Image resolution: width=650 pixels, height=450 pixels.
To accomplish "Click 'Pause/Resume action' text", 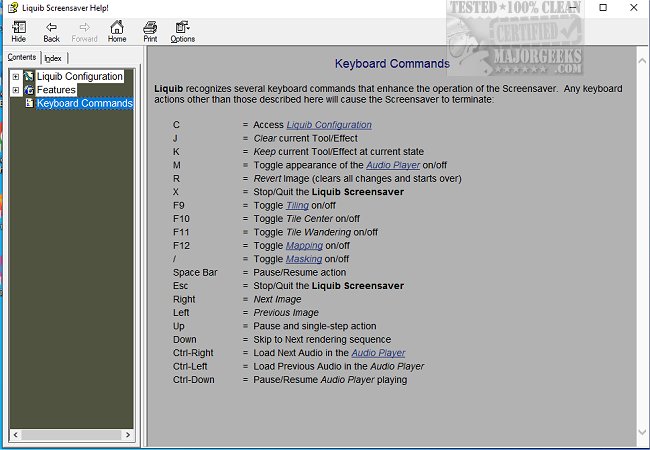I will pos(300,272).
